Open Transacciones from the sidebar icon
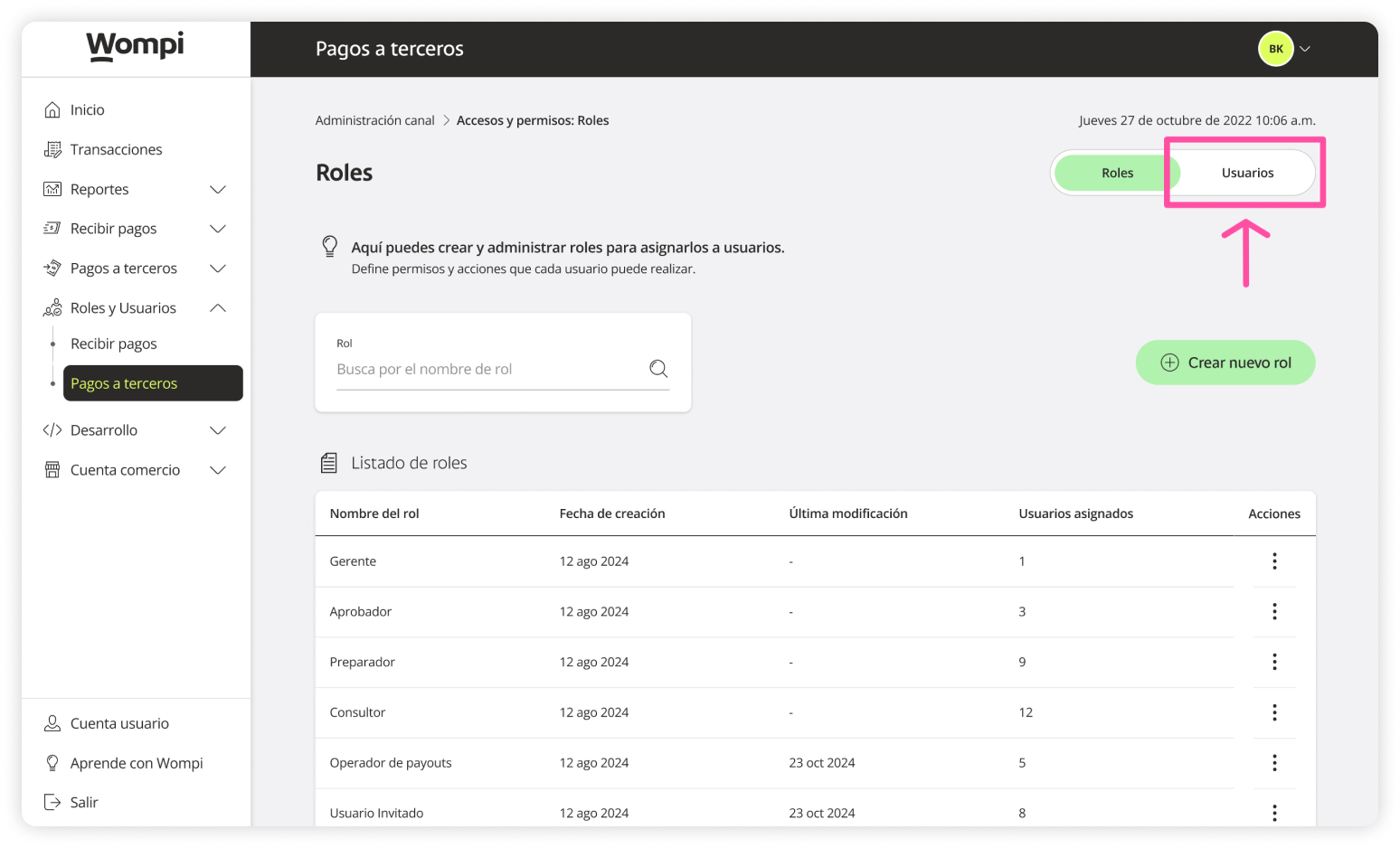This screenshot has height=848, width=1400. coord(53,149)
